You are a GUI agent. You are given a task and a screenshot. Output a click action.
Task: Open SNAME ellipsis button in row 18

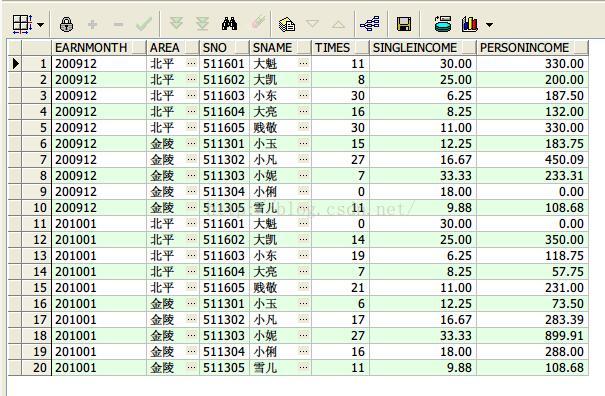(x=303, y=335)
